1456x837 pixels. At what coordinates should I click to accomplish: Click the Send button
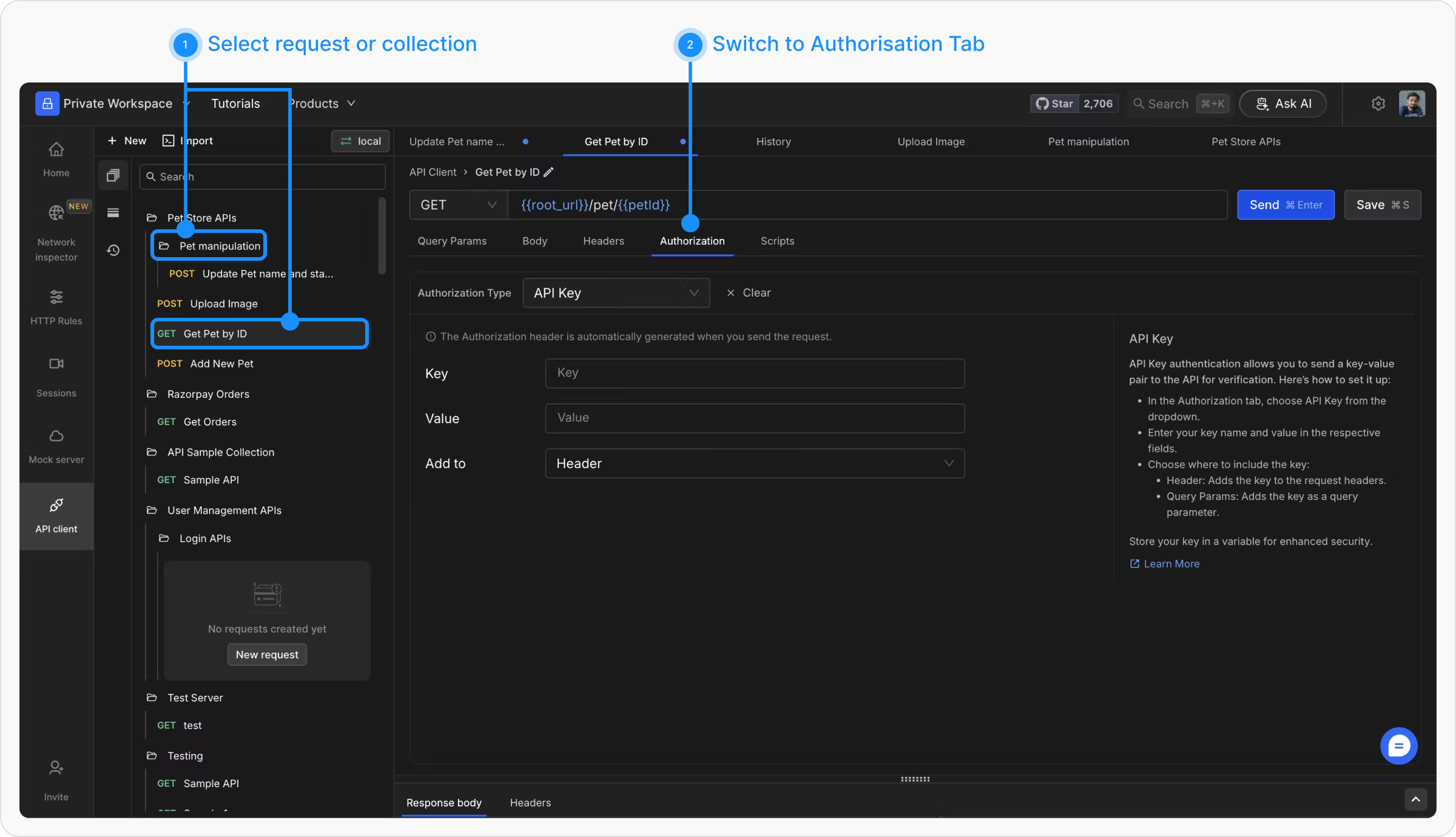point(1285,205)
